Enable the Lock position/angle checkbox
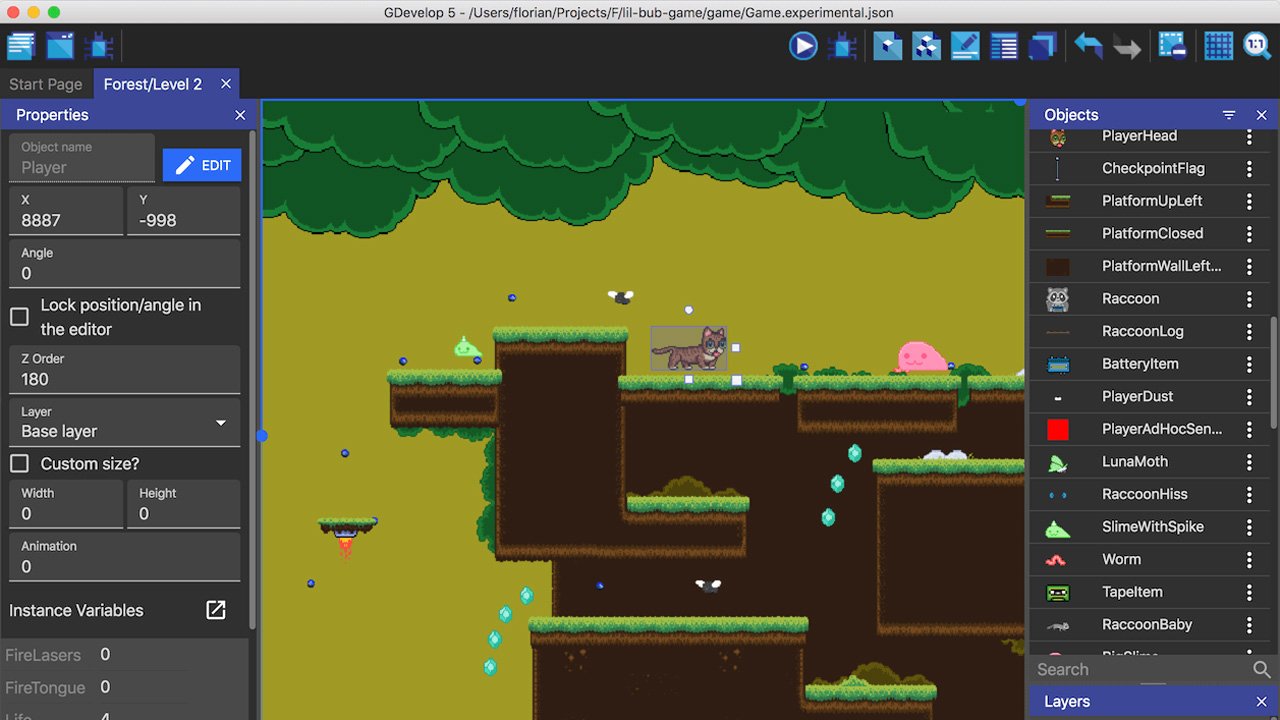This screenshot has height=720, width=1280. [17, 316]
